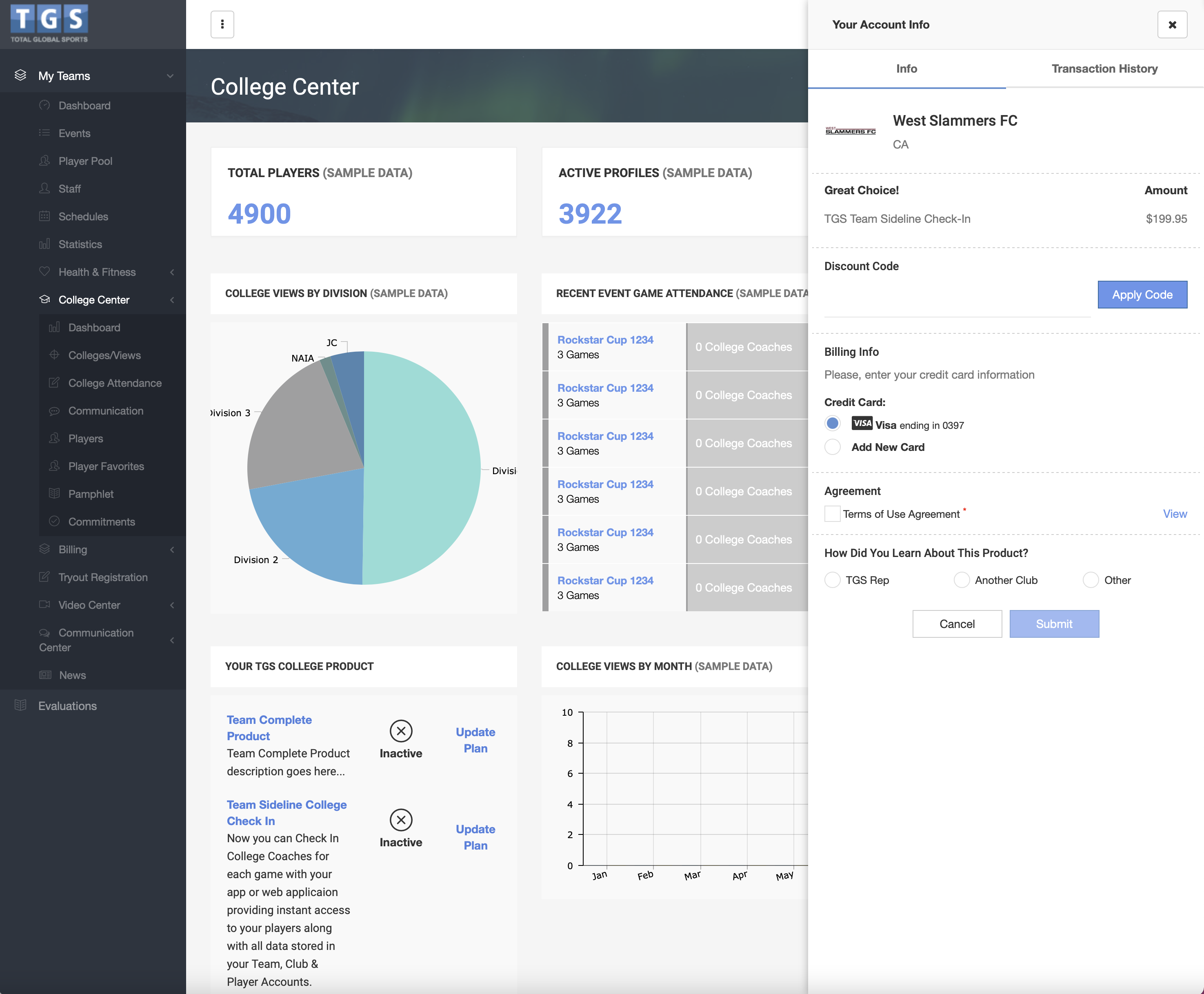
Task: Click Update Plan for Team Sideline College Check In
Action: [475, 837]
